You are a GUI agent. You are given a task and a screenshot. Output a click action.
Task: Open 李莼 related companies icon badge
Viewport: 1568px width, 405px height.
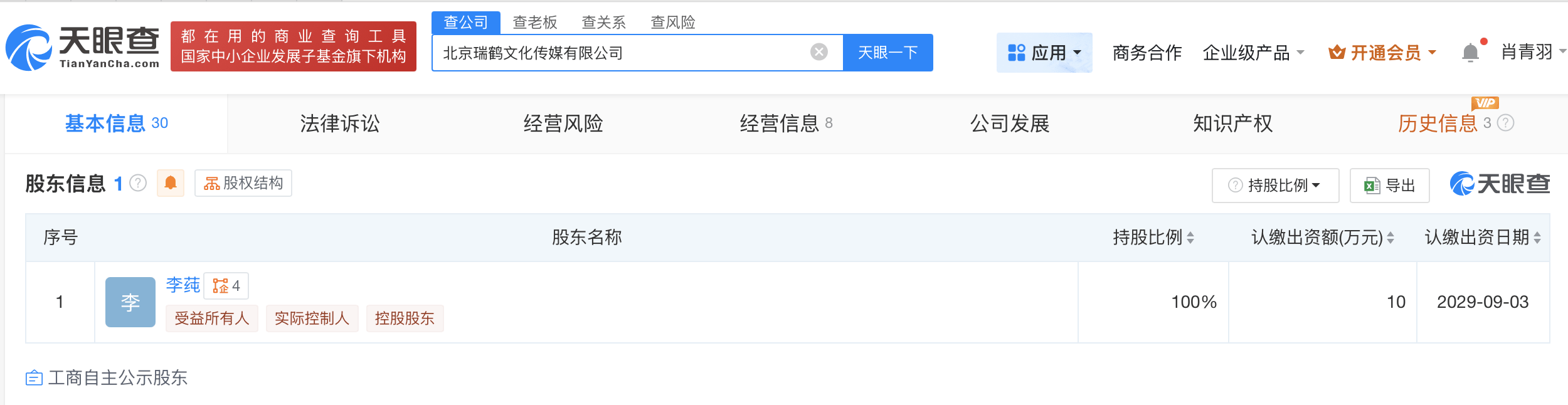226,286
